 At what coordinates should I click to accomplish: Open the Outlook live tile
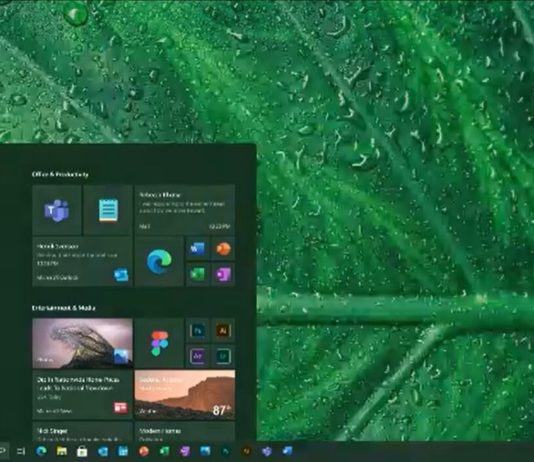pyautogui.click(x=82, y=261)
